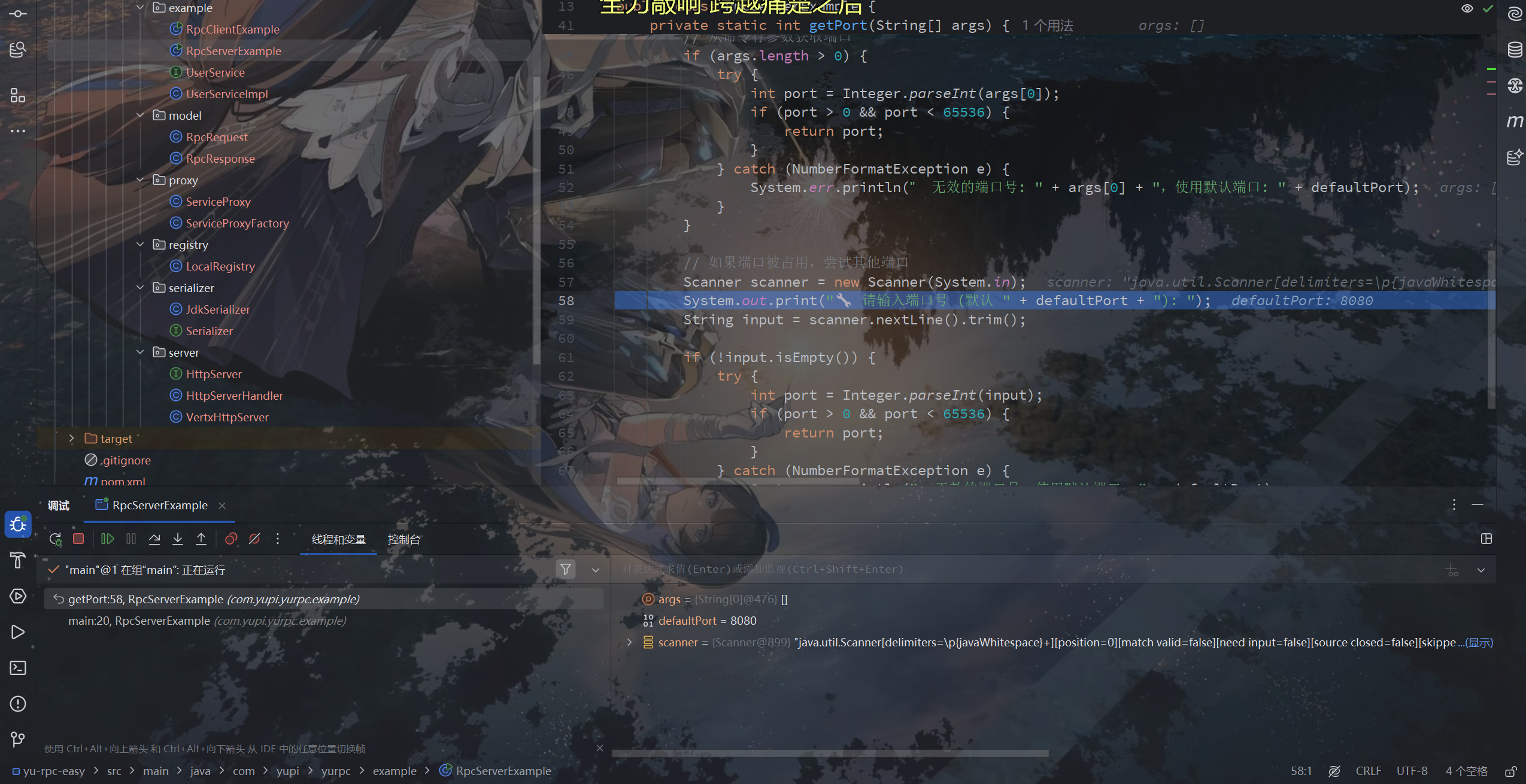
Task: Step out of current method
Action: coord(201,539)
